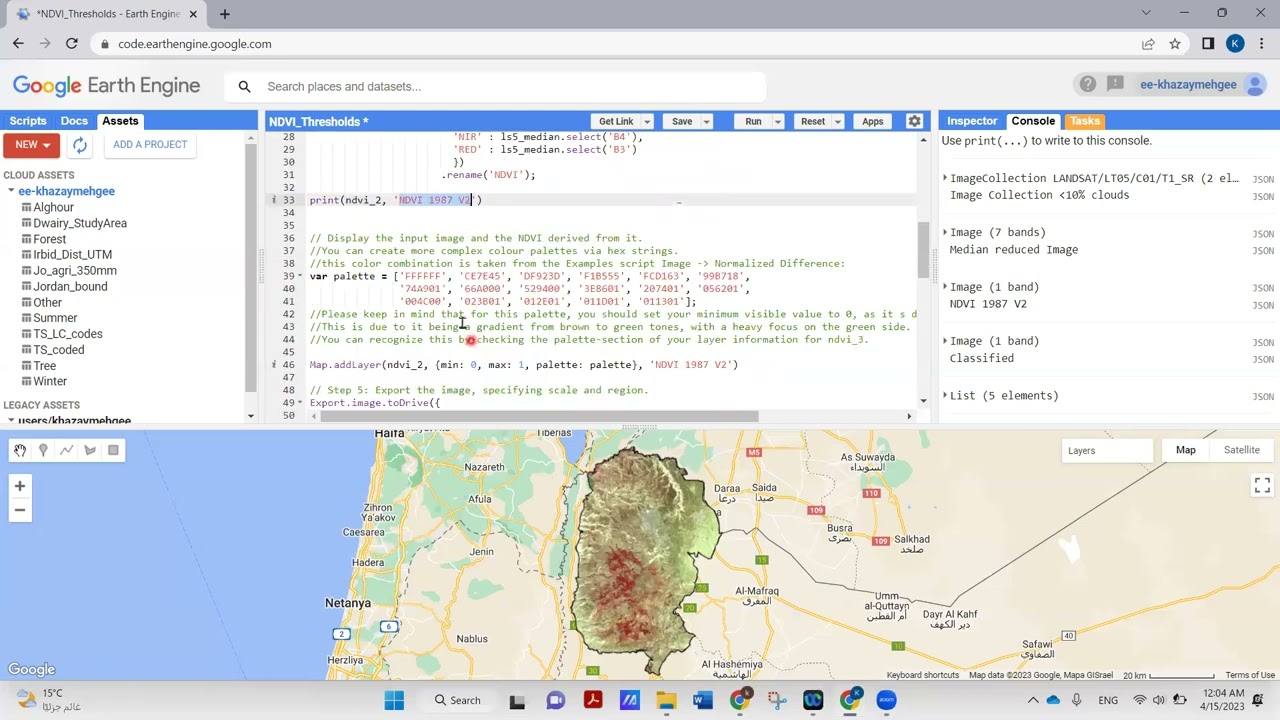Image resolution: width=1280 pixels, height=720 pixels.
Task: Click the code editor vertical scrollbar
Action: pos(923,250)
